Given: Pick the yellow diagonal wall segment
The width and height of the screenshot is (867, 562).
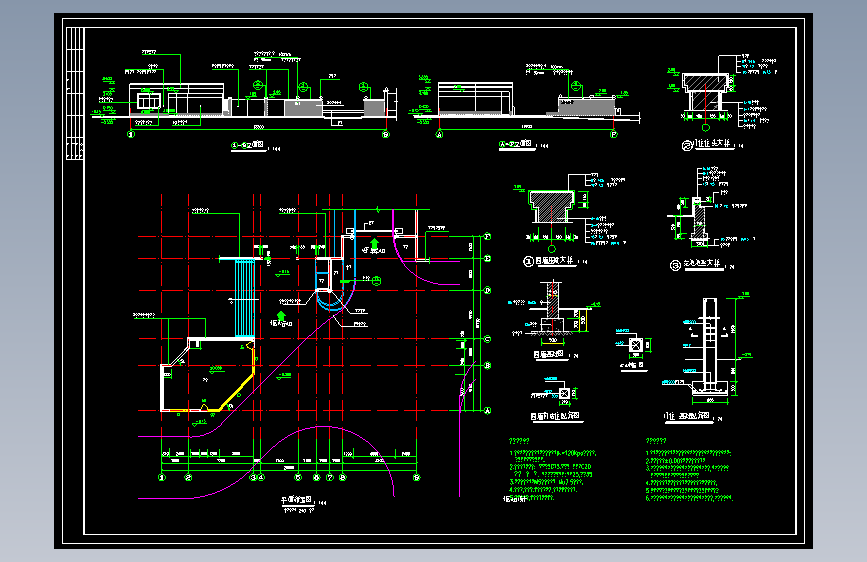Looking at the screenshot, I should pos(237,393).
